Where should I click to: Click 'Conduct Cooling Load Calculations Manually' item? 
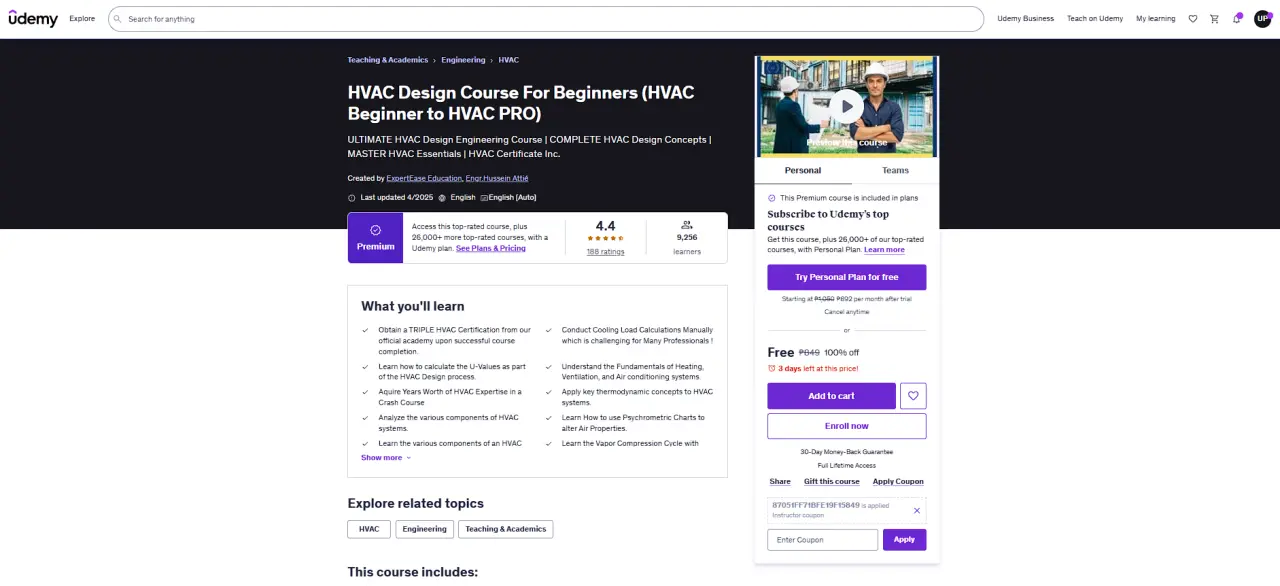638,335
